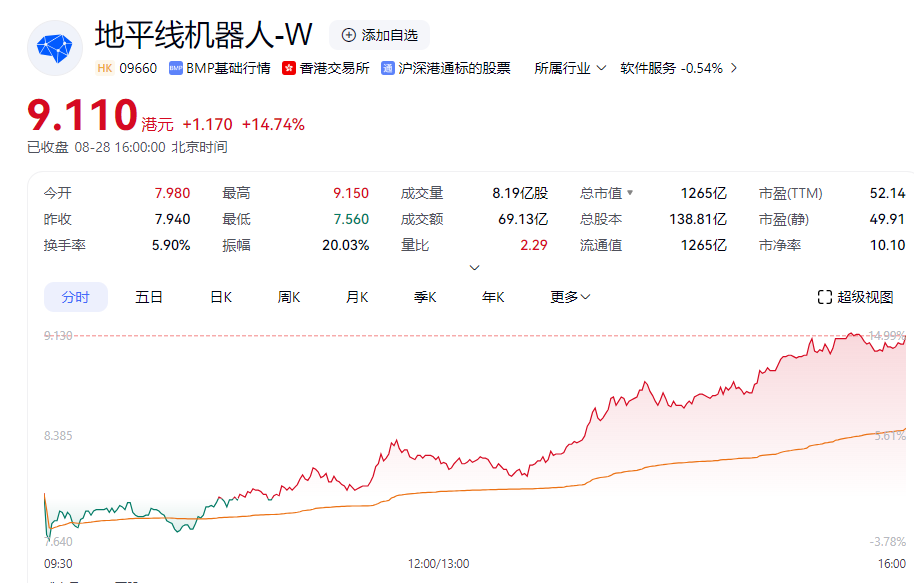Click the Horizon Robotics blue logo

pos(55,48)
